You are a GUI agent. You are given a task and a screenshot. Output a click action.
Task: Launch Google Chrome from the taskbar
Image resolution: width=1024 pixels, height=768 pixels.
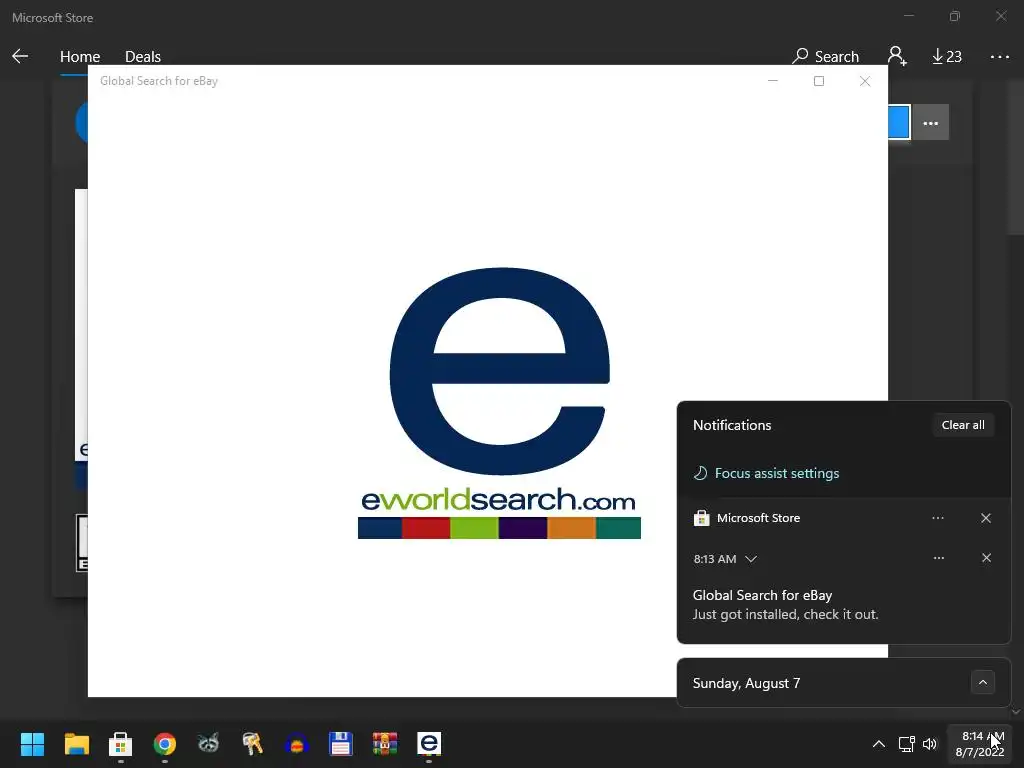[165, 744]
